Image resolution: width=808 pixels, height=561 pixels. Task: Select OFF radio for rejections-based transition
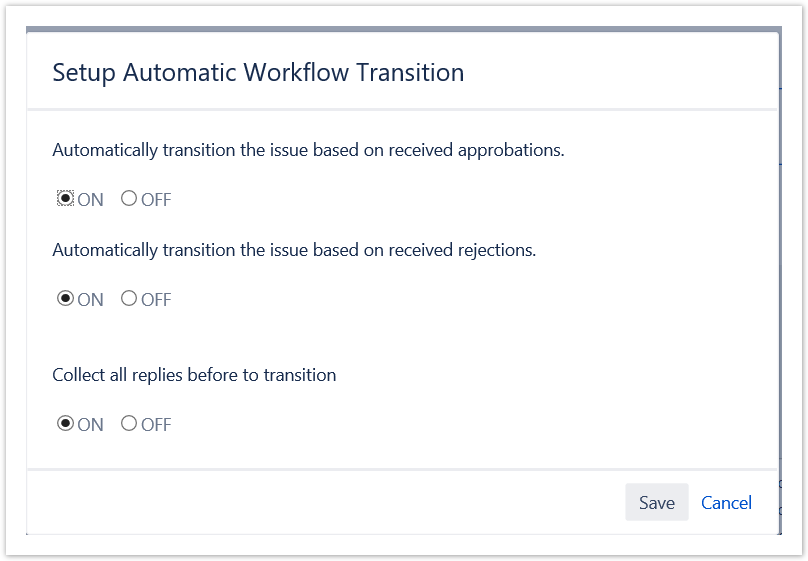pos(129,299)
